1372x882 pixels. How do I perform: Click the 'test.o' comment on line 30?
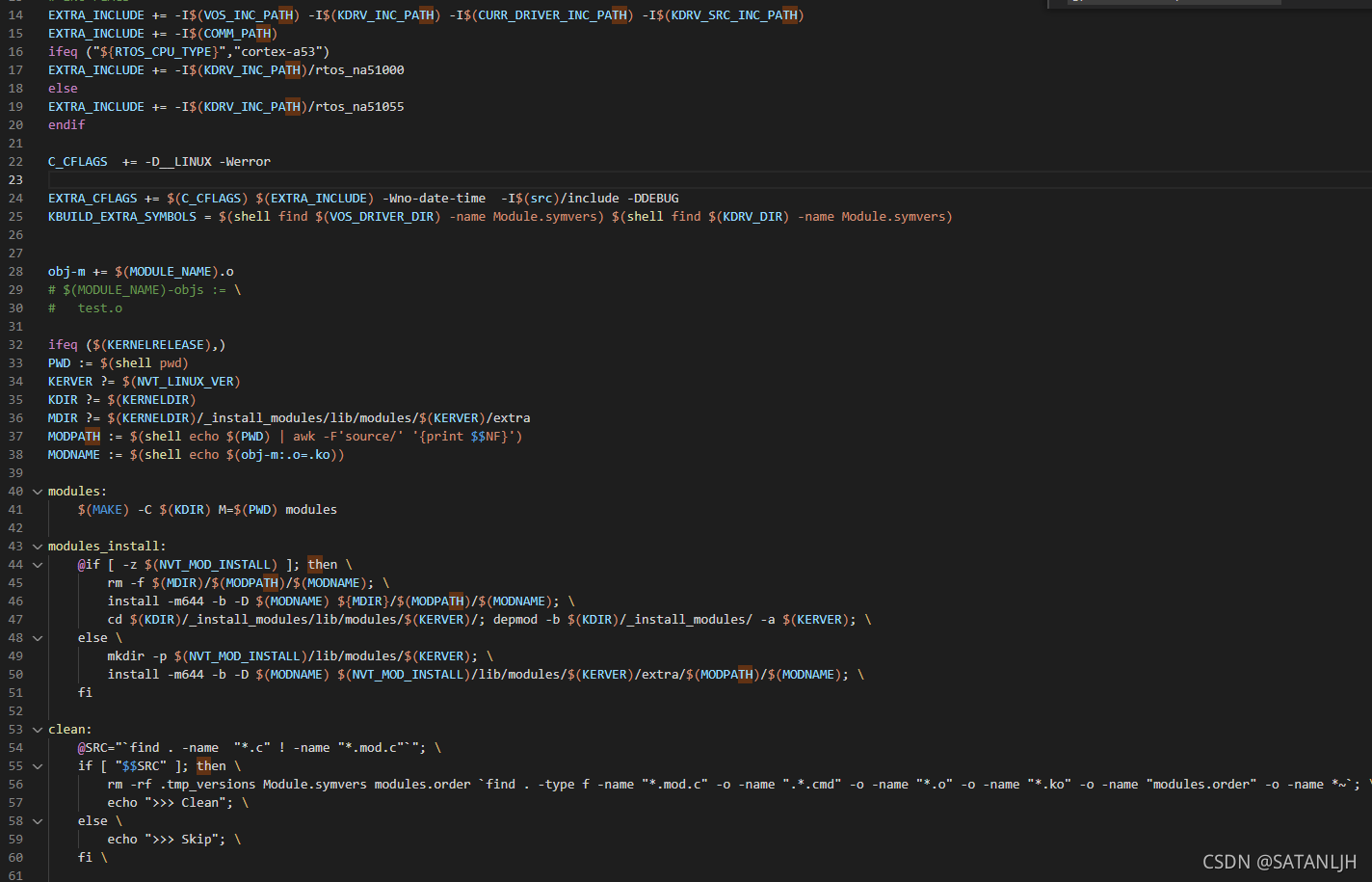[100, 308]
